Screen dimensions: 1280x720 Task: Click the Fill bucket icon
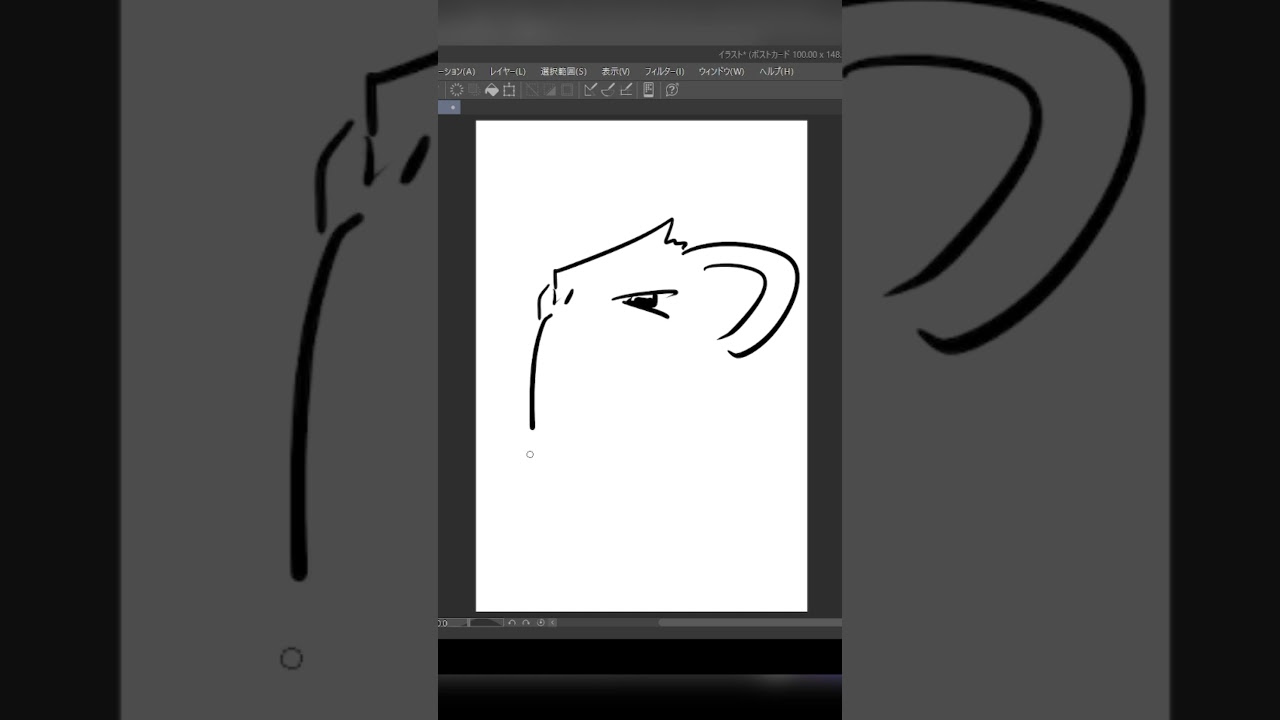click(x=491, y=90)
